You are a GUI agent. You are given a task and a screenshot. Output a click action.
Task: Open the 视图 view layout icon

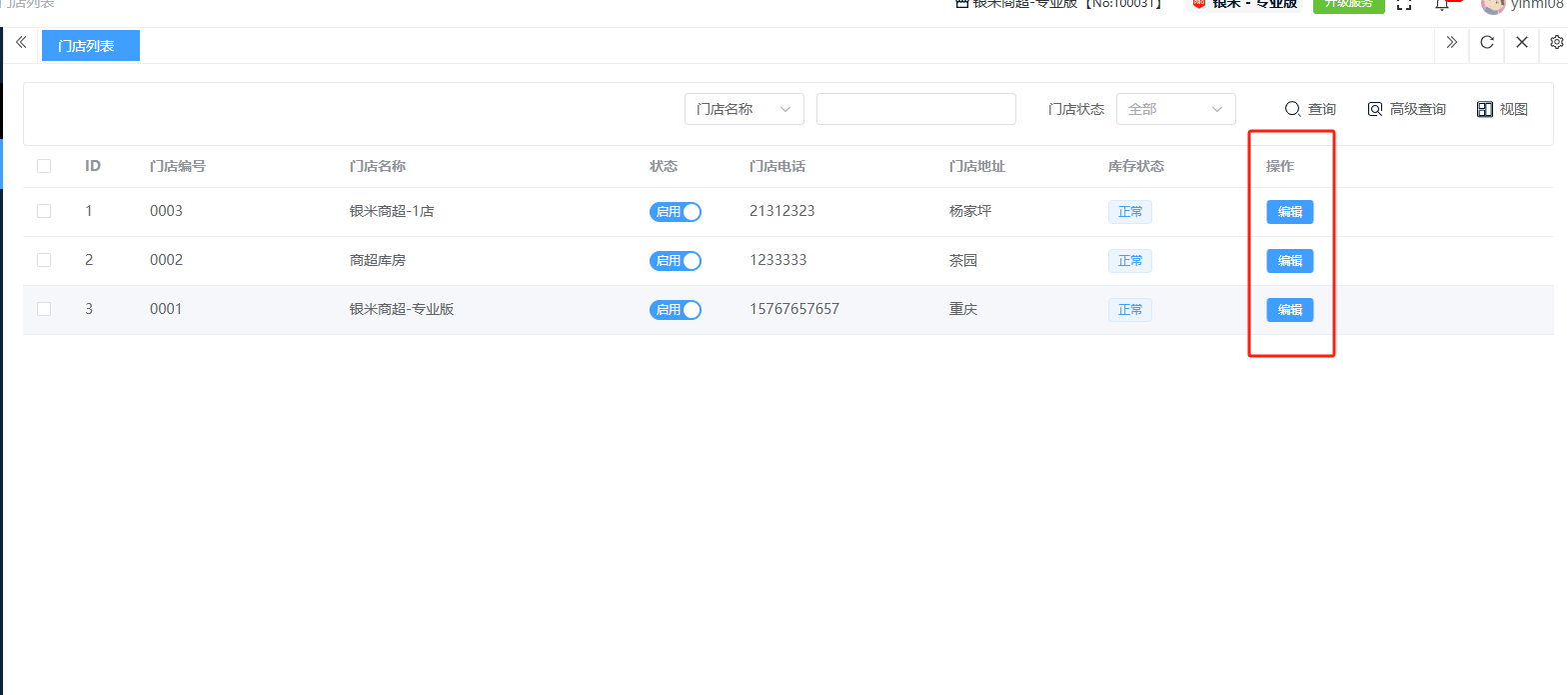pos(1502,109)
